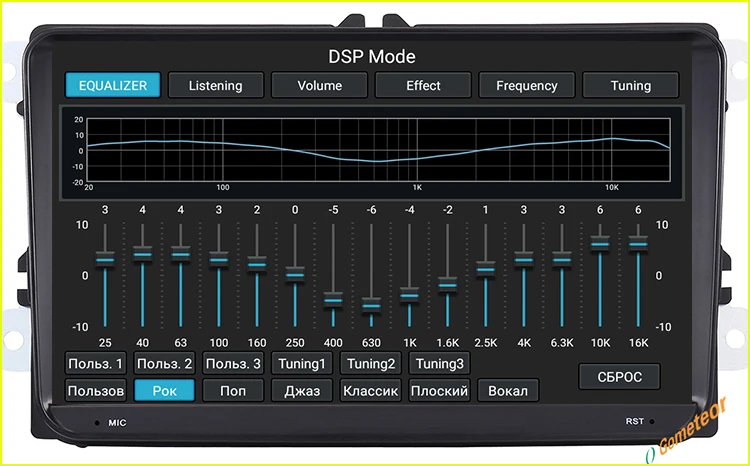
Task: Click the 6.3K band slider handle
Action: pos(562,260)
